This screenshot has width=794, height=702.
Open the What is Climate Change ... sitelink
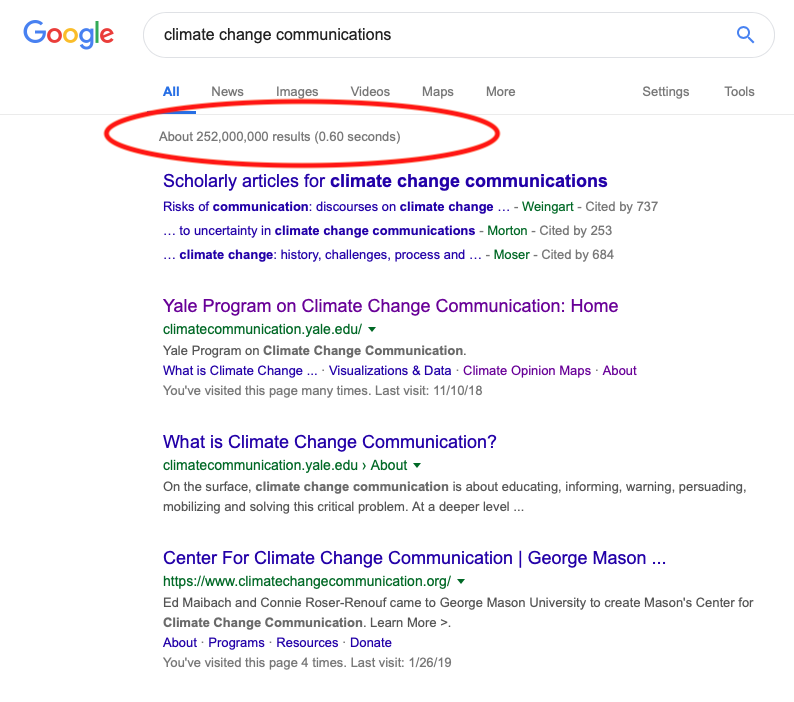point(240,371)
